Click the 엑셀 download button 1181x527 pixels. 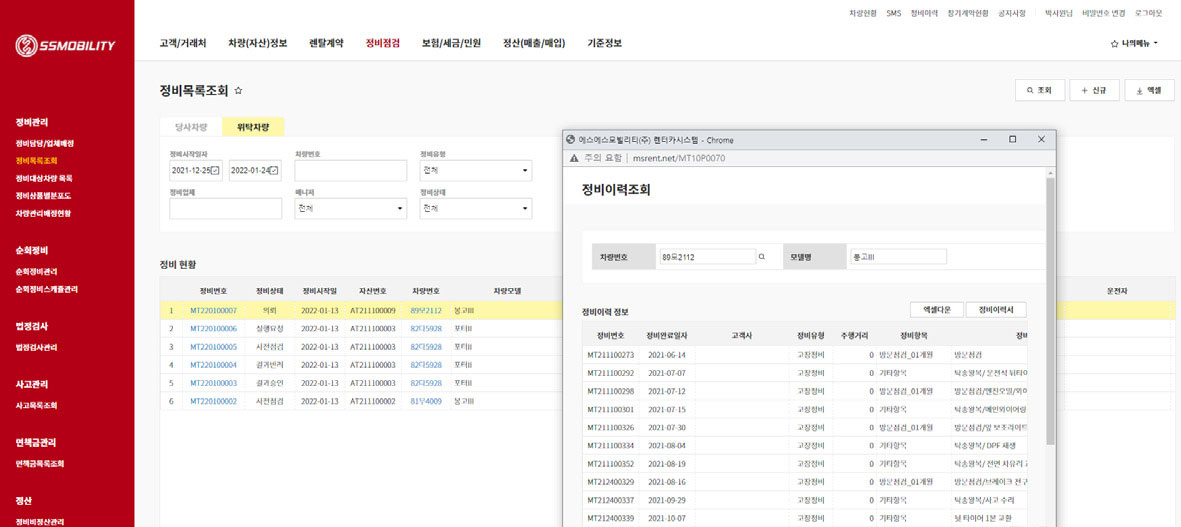click(1148, 90)
